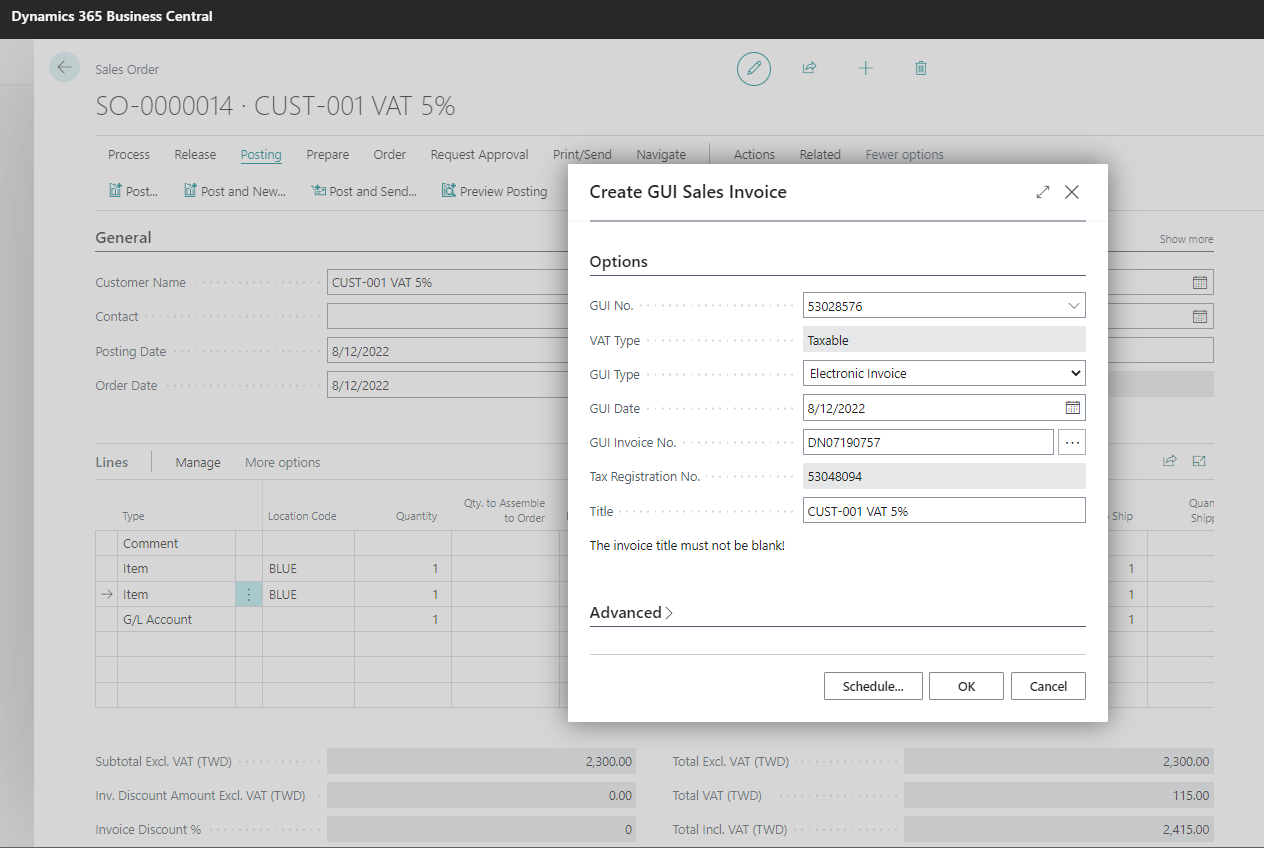Click the Title input field
Screen dimensions: 1264x848
pyautogui.click(x=944, y=510)
